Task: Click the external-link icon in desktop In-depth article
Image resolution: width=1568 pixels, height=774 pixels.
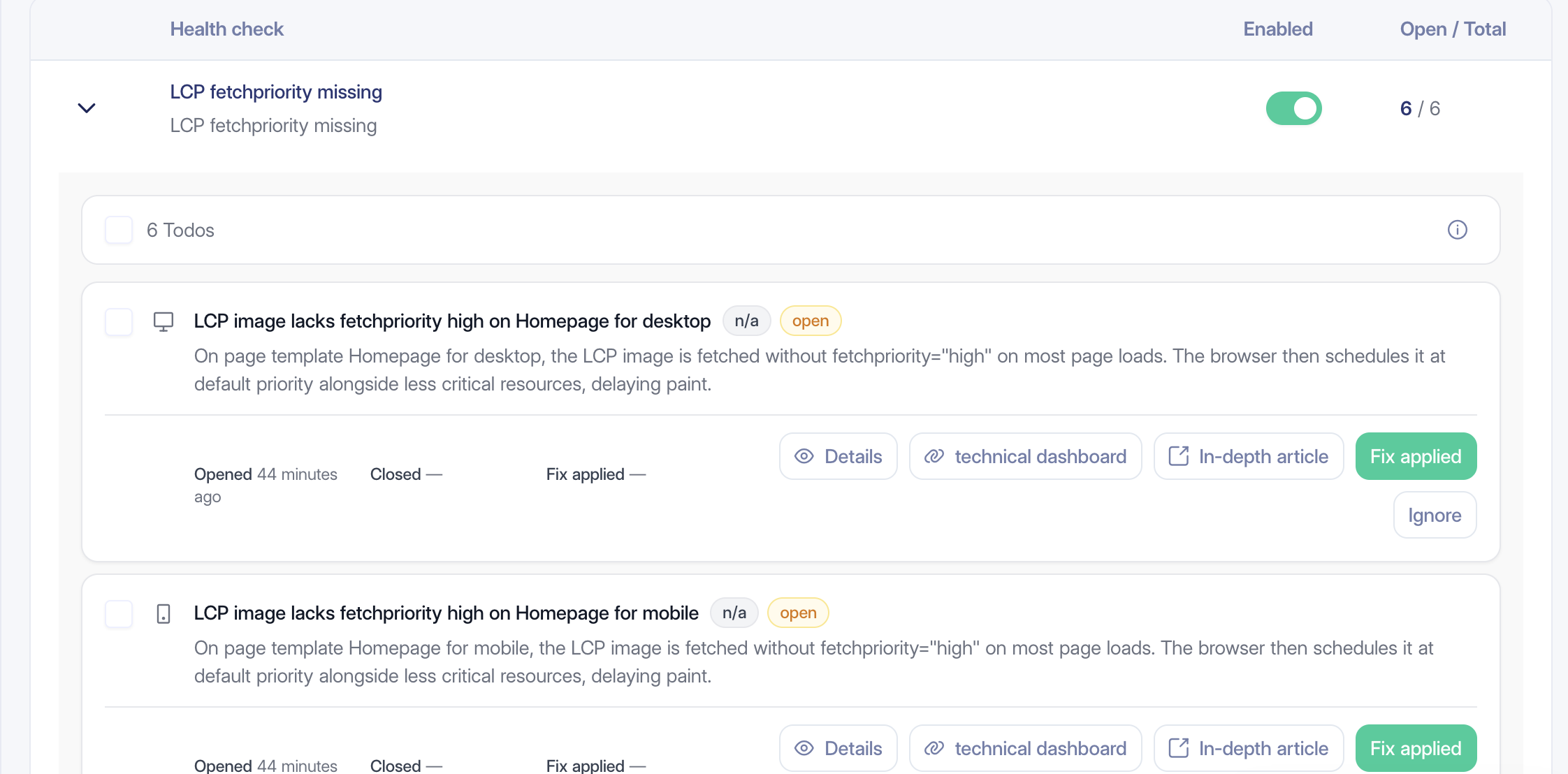Action: pos(1179,456)
